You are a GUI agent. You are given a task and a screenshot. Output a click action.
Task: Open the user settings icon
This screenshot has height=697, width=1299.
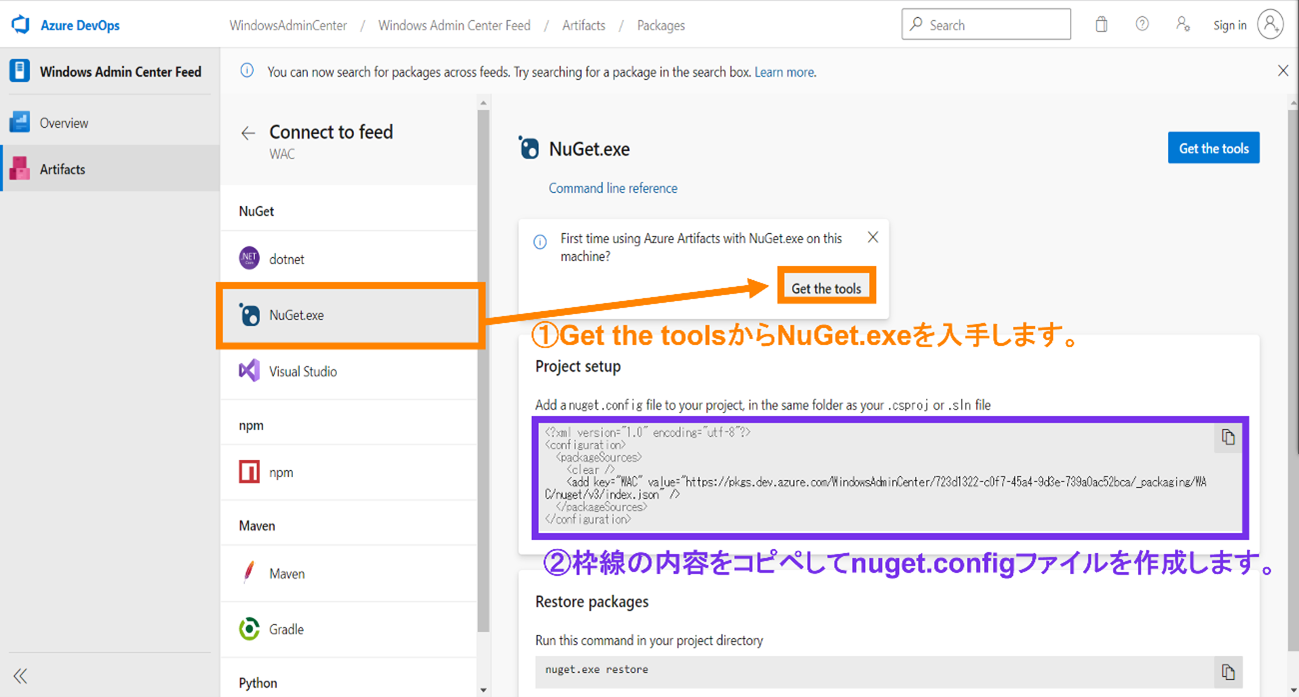[x=1183, y=25]
